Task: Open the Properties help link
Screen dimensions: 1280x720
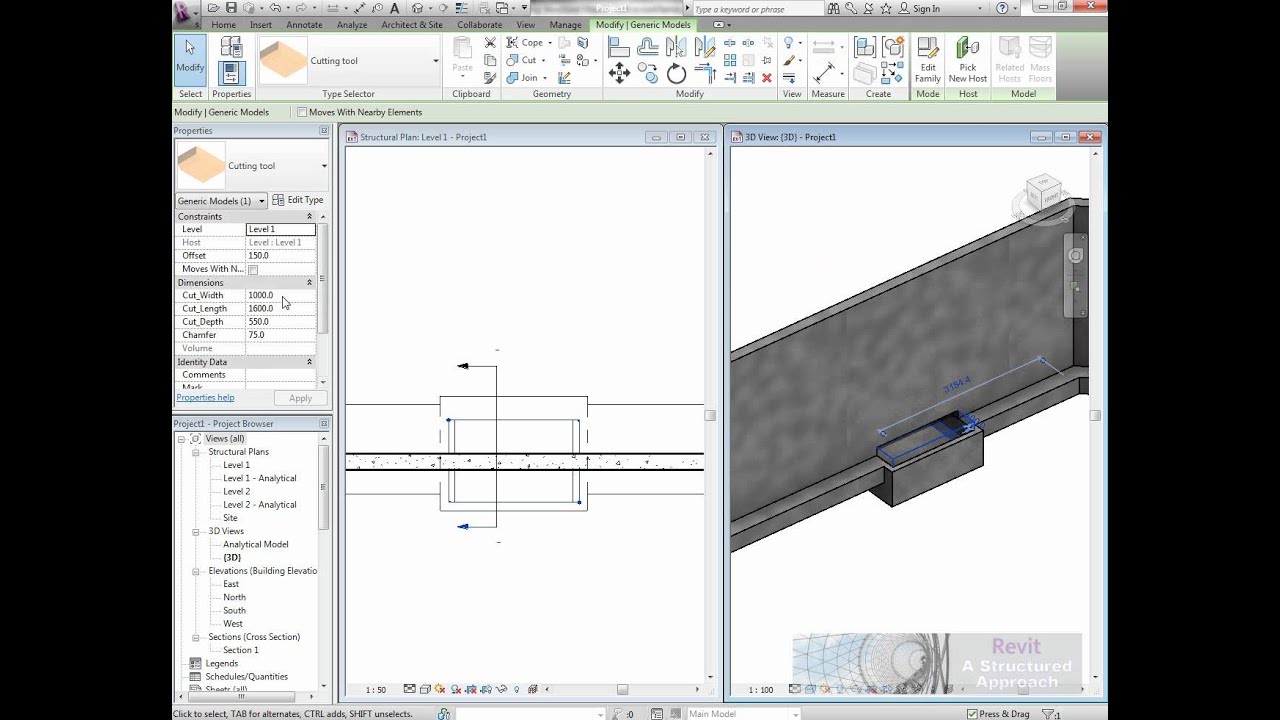Action: (x=205, y=397)
